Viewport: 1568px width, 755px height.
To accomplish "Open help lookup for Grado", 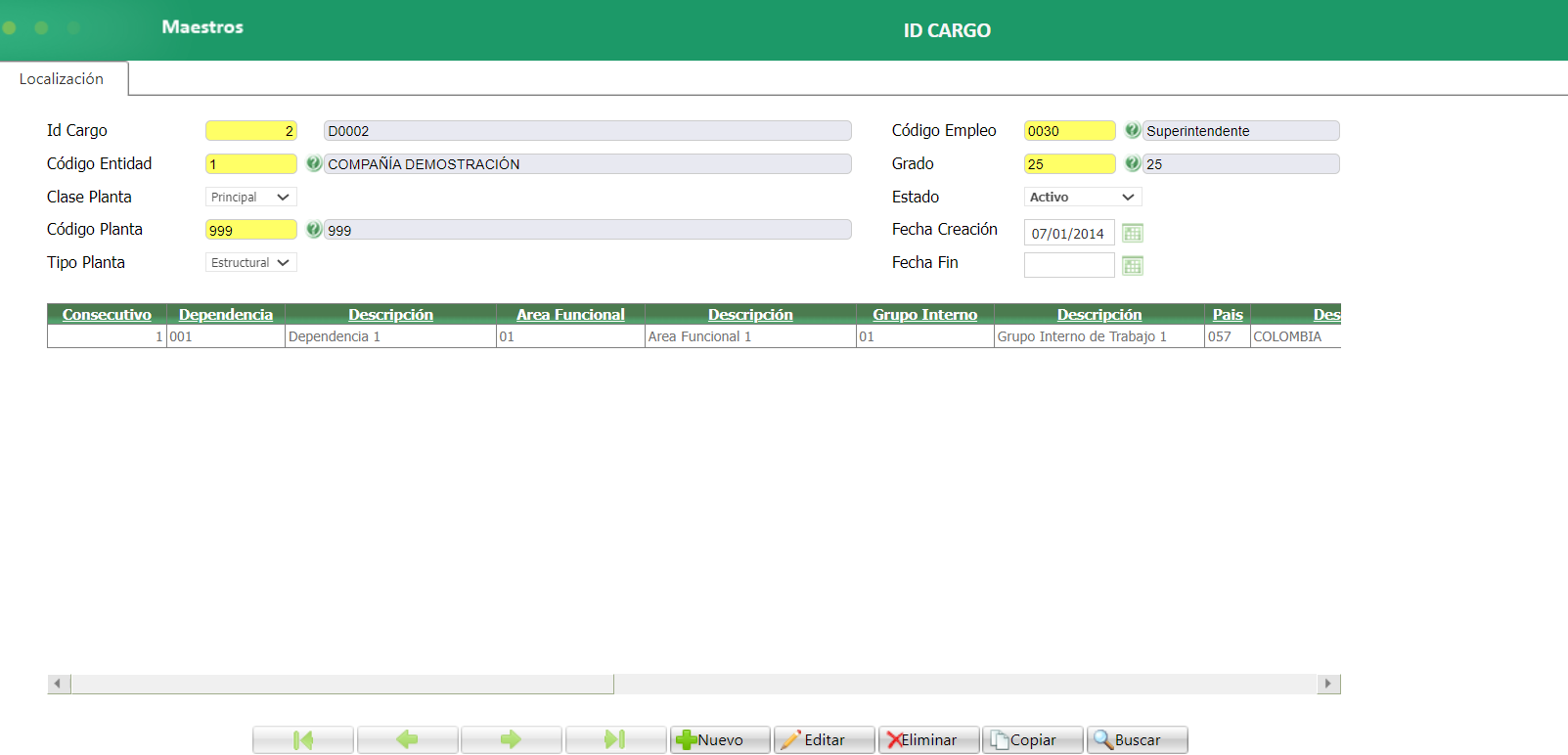I will [1132, 163].
